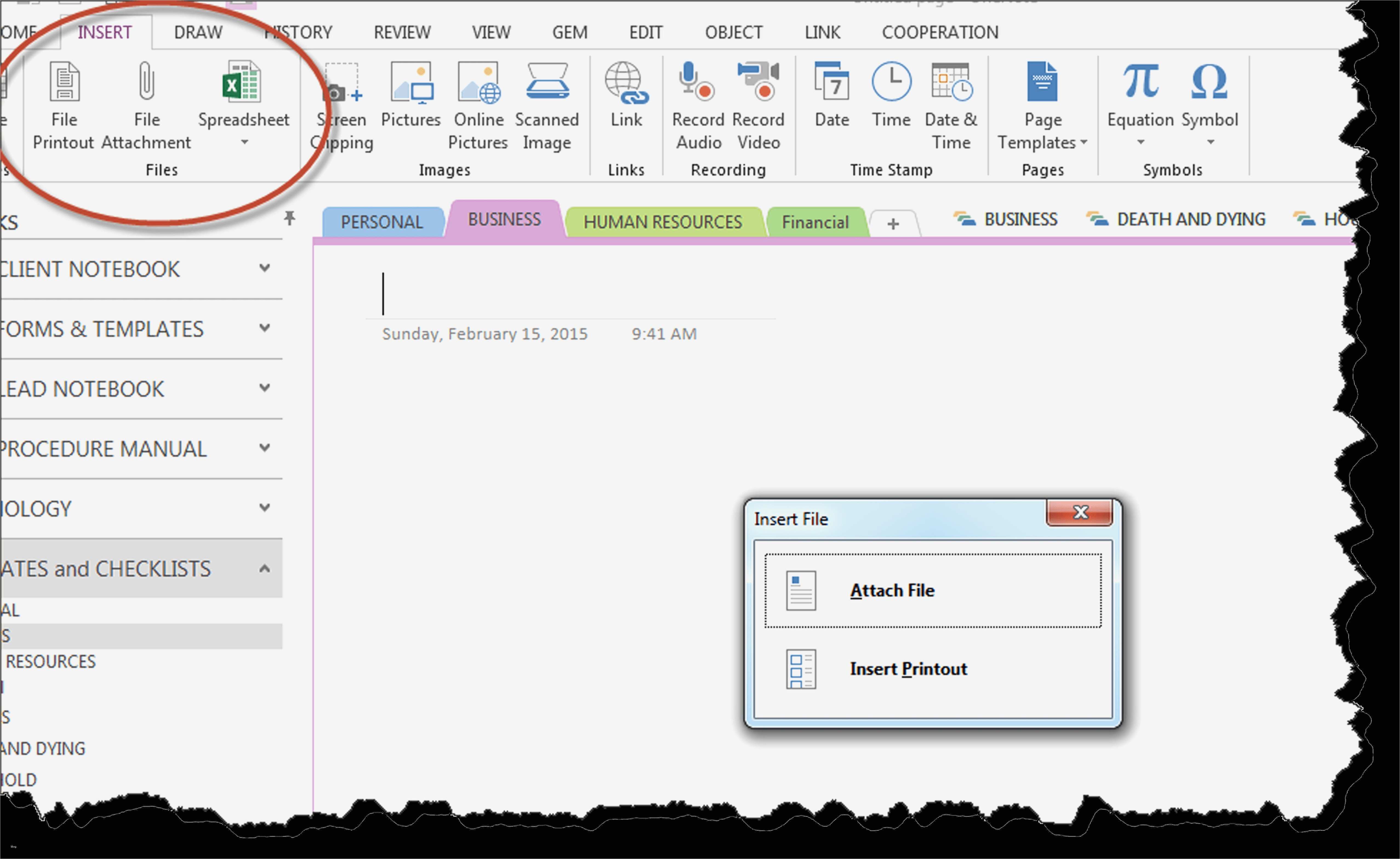Expand the PROCEDURE MANUAL notebook
This screenshot has width=1400, height=859.
264,448
